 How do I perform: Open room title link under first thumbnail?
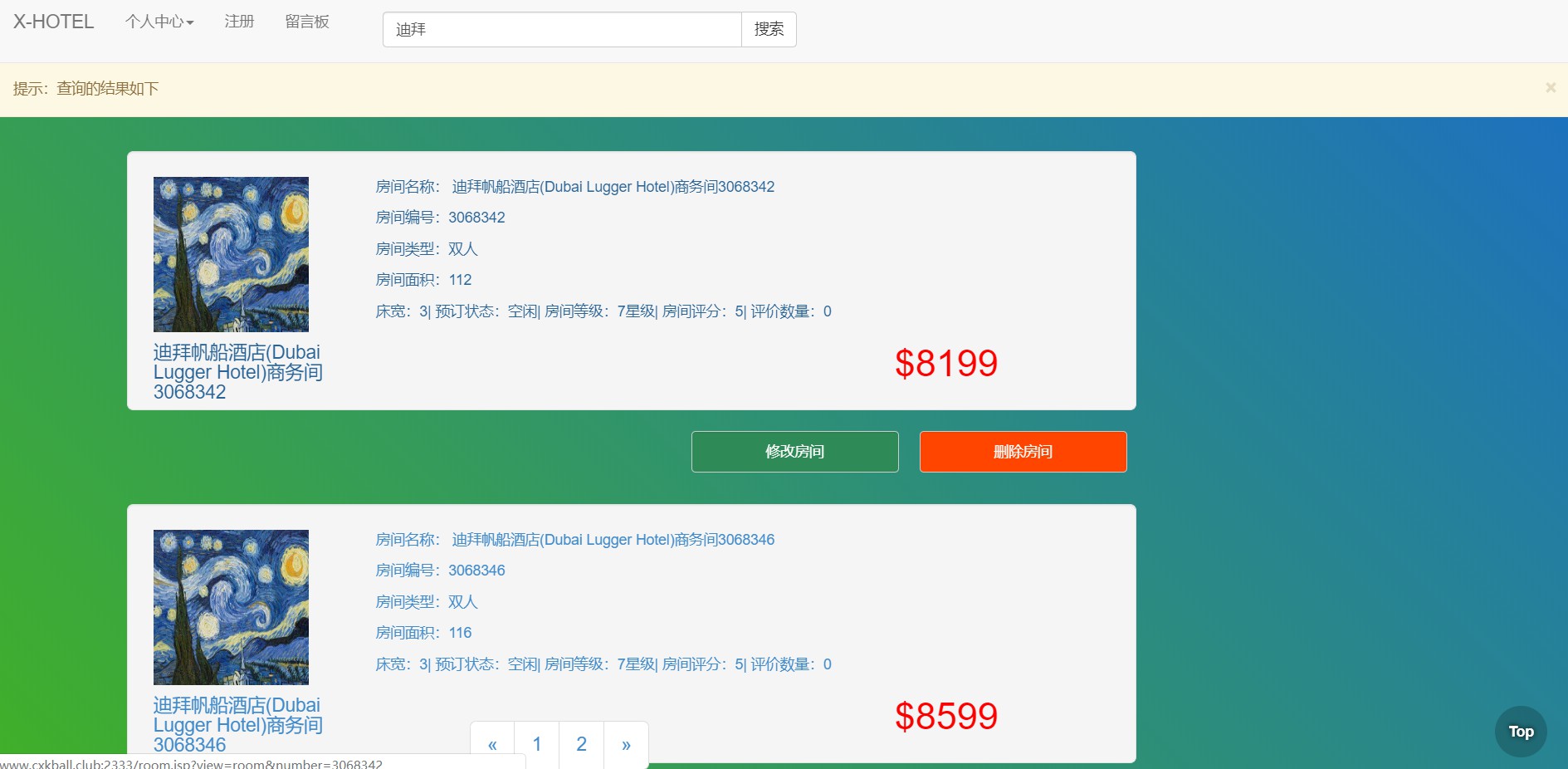click(x=237, y=372)
